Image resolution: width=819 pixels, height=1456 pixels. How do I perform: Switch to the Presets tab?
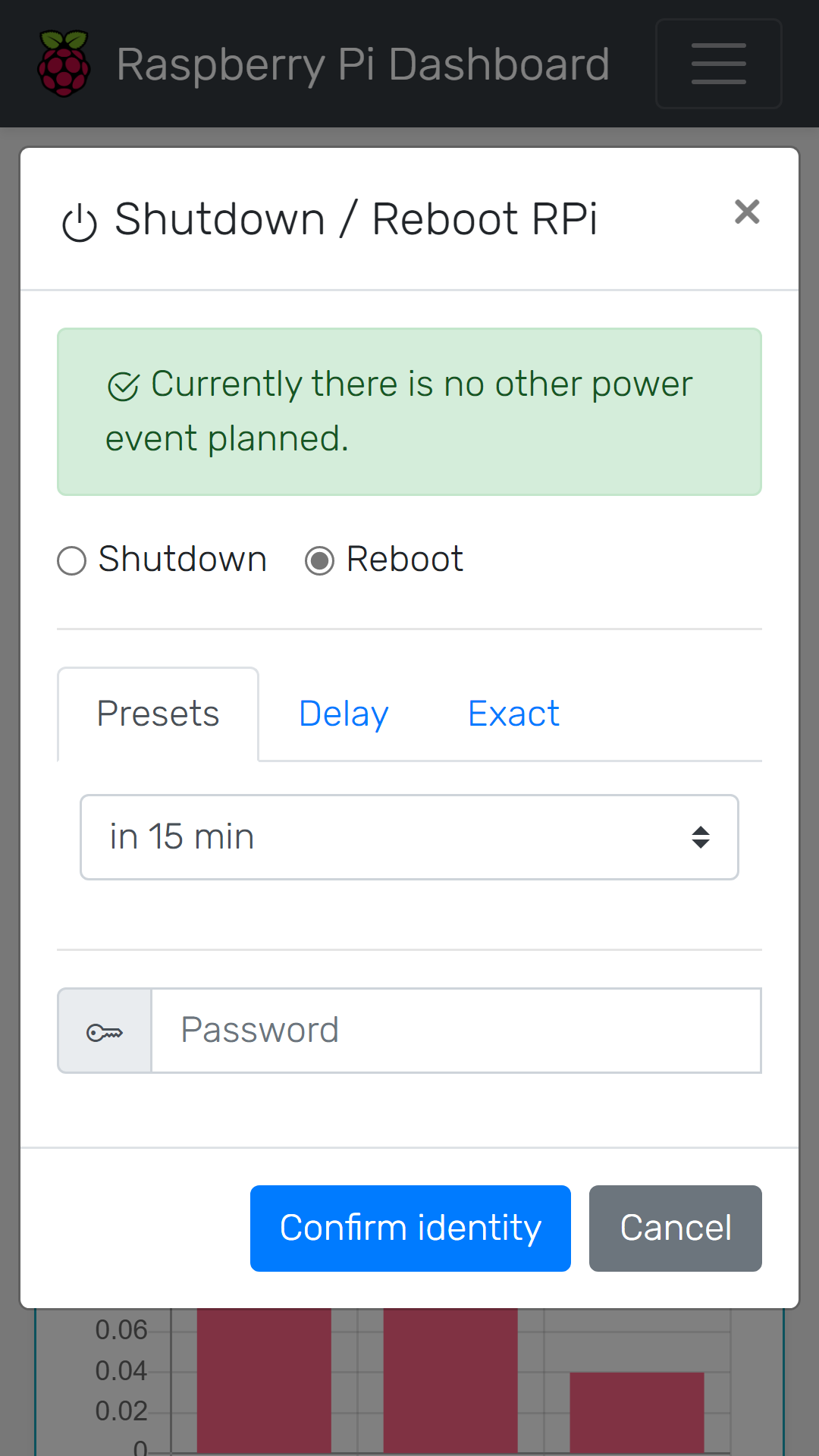coord(158,714)
